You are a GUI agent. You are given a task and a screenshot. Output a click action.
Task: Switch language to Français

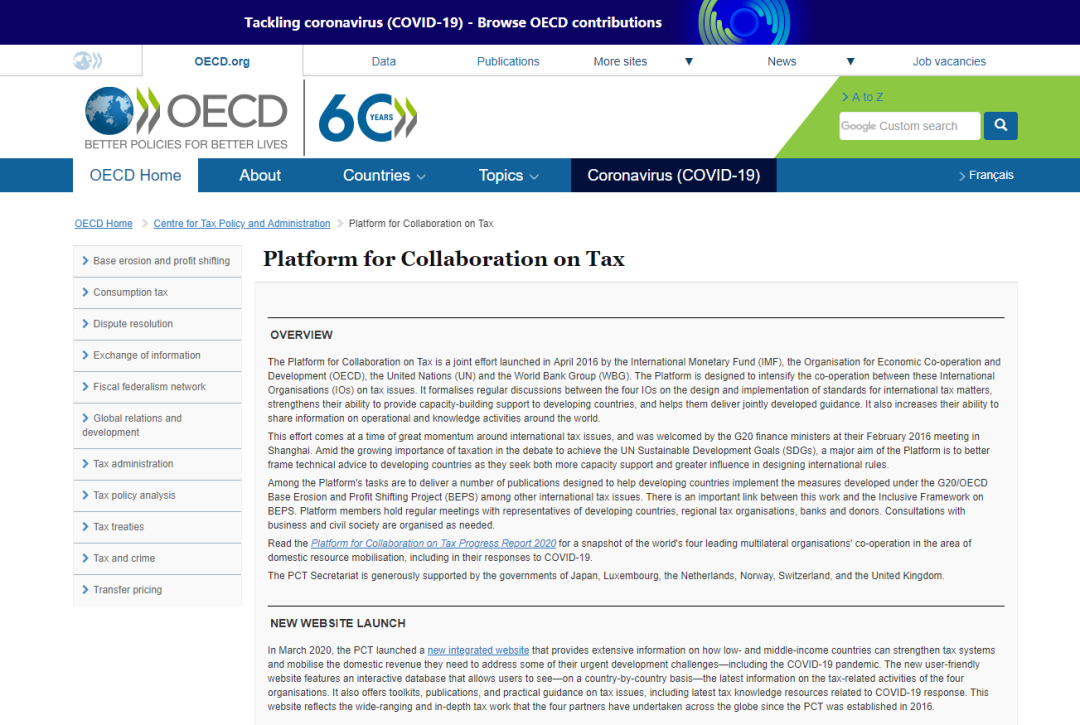click(x=986, y=176)
